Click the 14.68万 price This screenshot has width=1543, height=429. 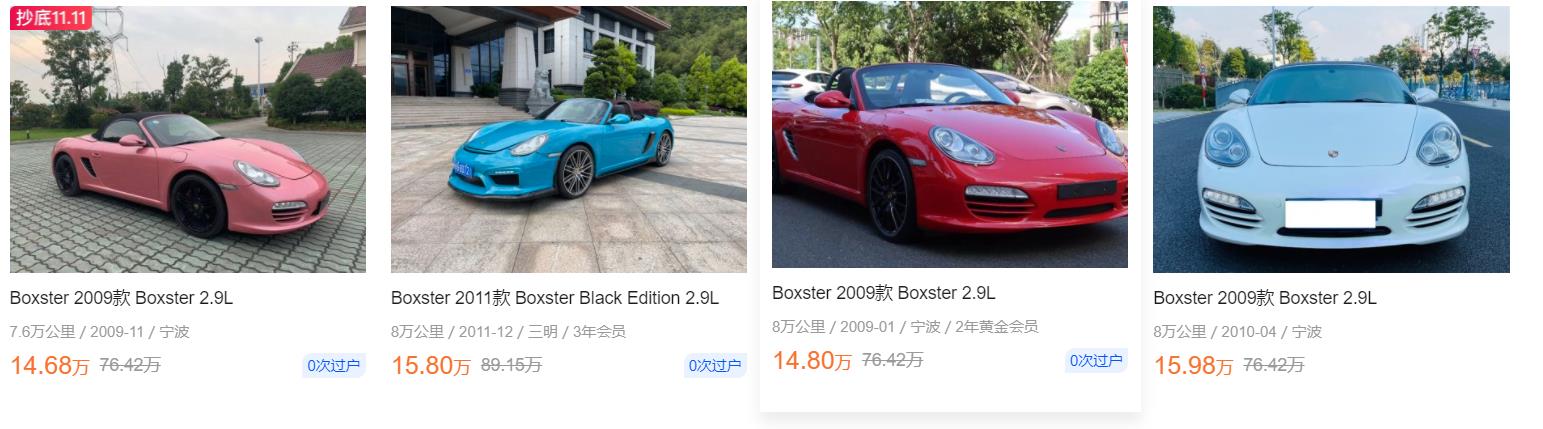pyautogui.click(x=50, y=366)
